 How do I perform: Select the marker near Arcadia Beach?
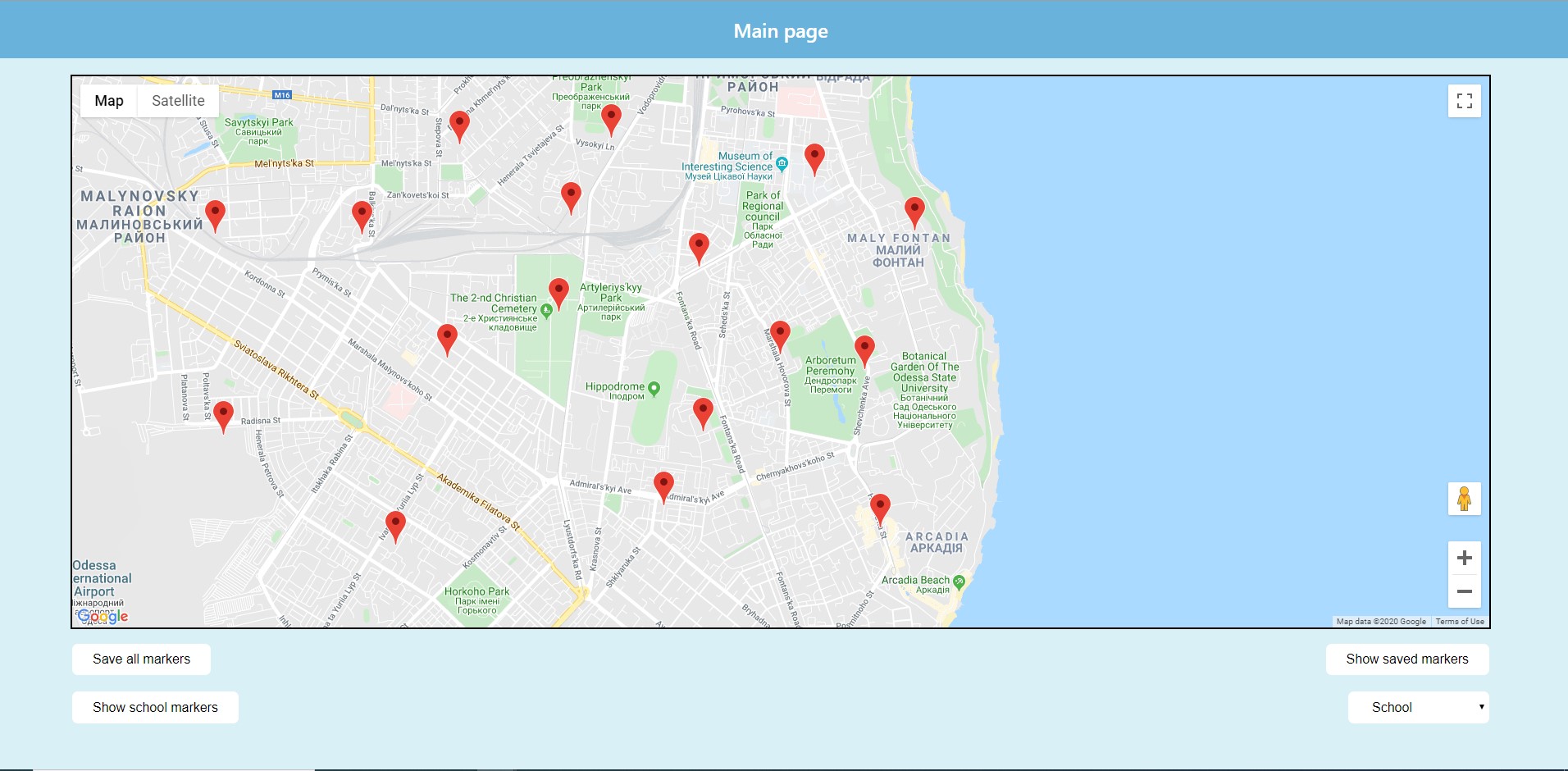coord(880,506)
